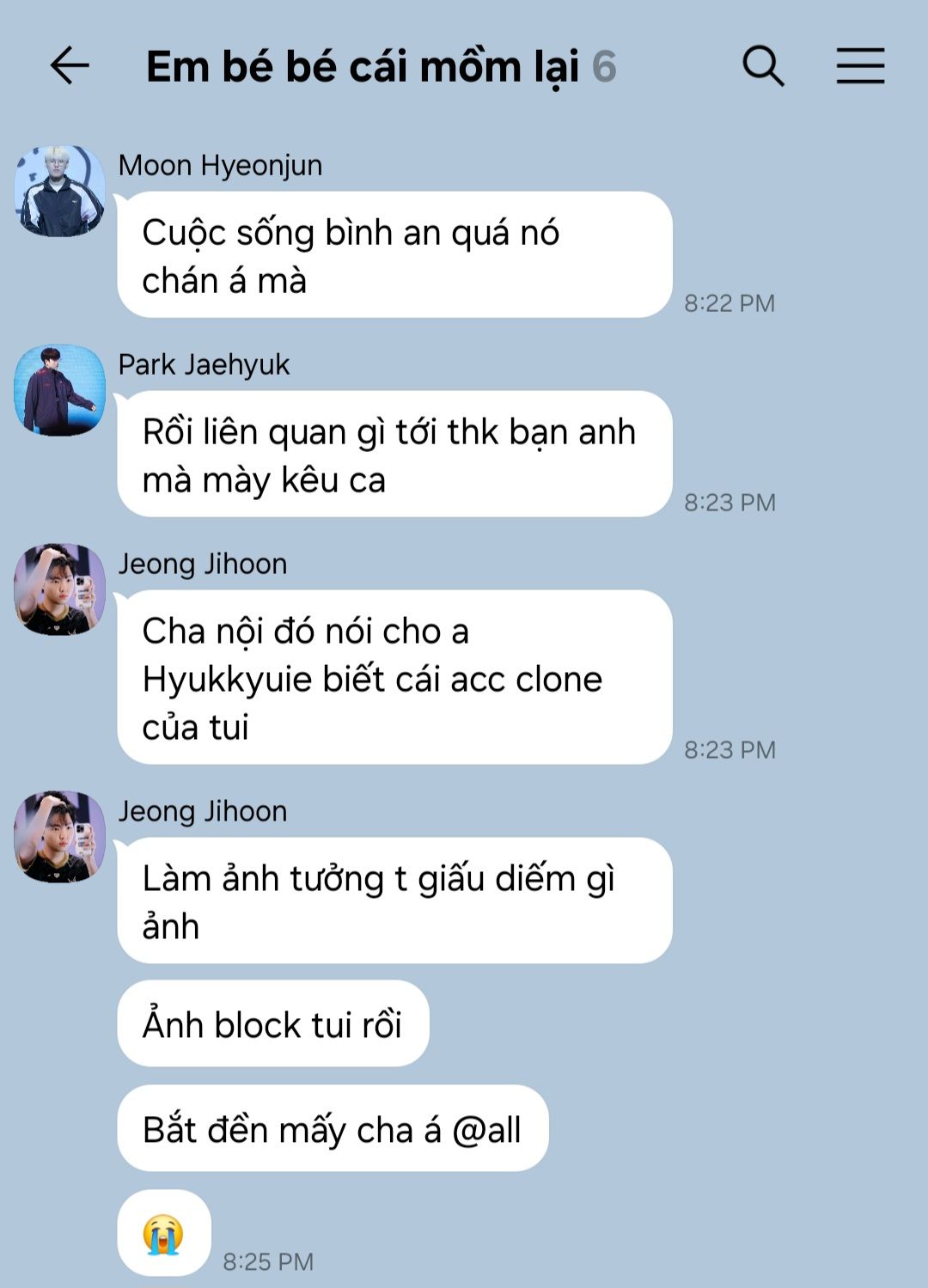
Task: Tap the 8:25 PM timestamp
Action: 268,1261
